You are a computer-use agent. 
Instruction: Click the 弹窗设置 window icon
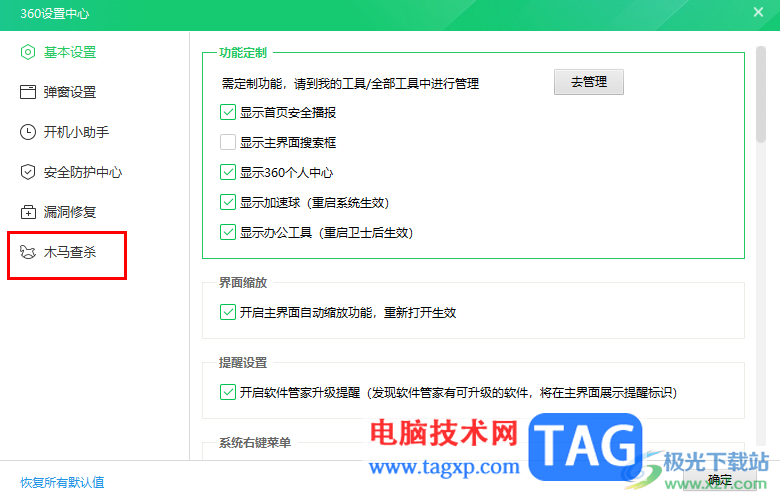[x=28, y=92]
